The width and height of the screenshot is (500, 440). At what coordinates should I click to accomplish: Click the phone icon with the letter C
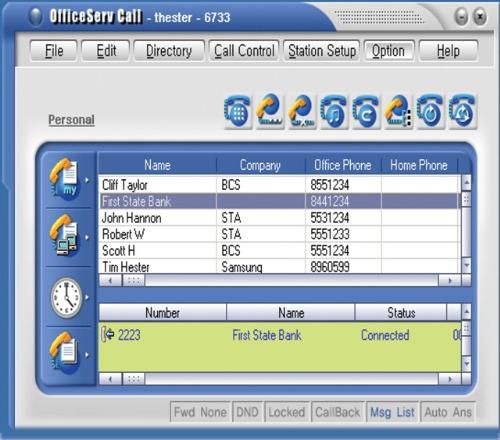point(366,112)
